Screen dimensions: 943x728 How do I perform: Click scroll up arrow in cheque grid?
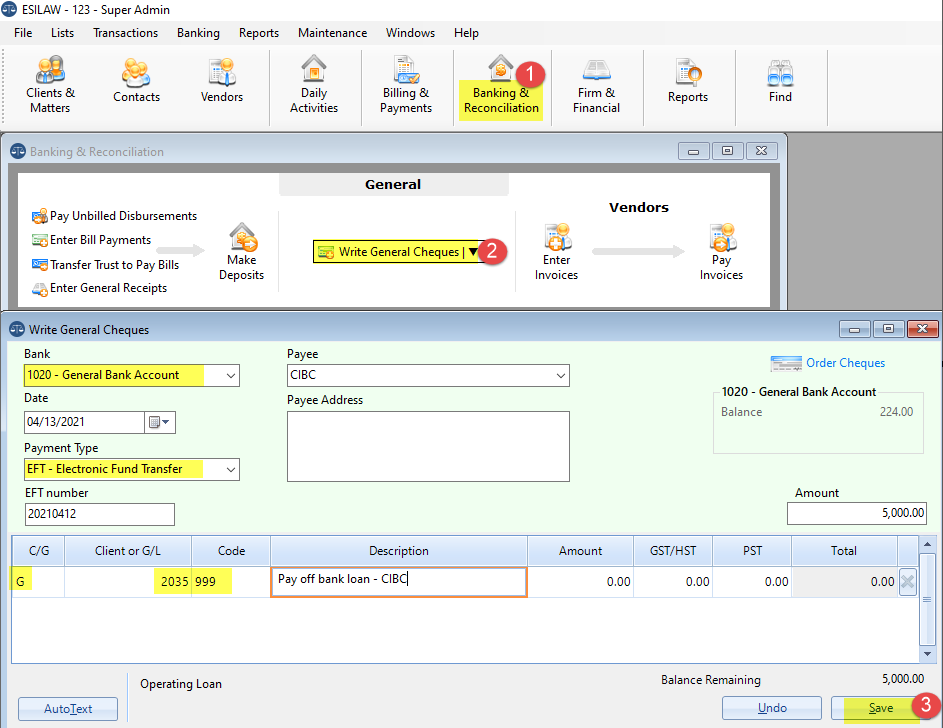[927, 544]
